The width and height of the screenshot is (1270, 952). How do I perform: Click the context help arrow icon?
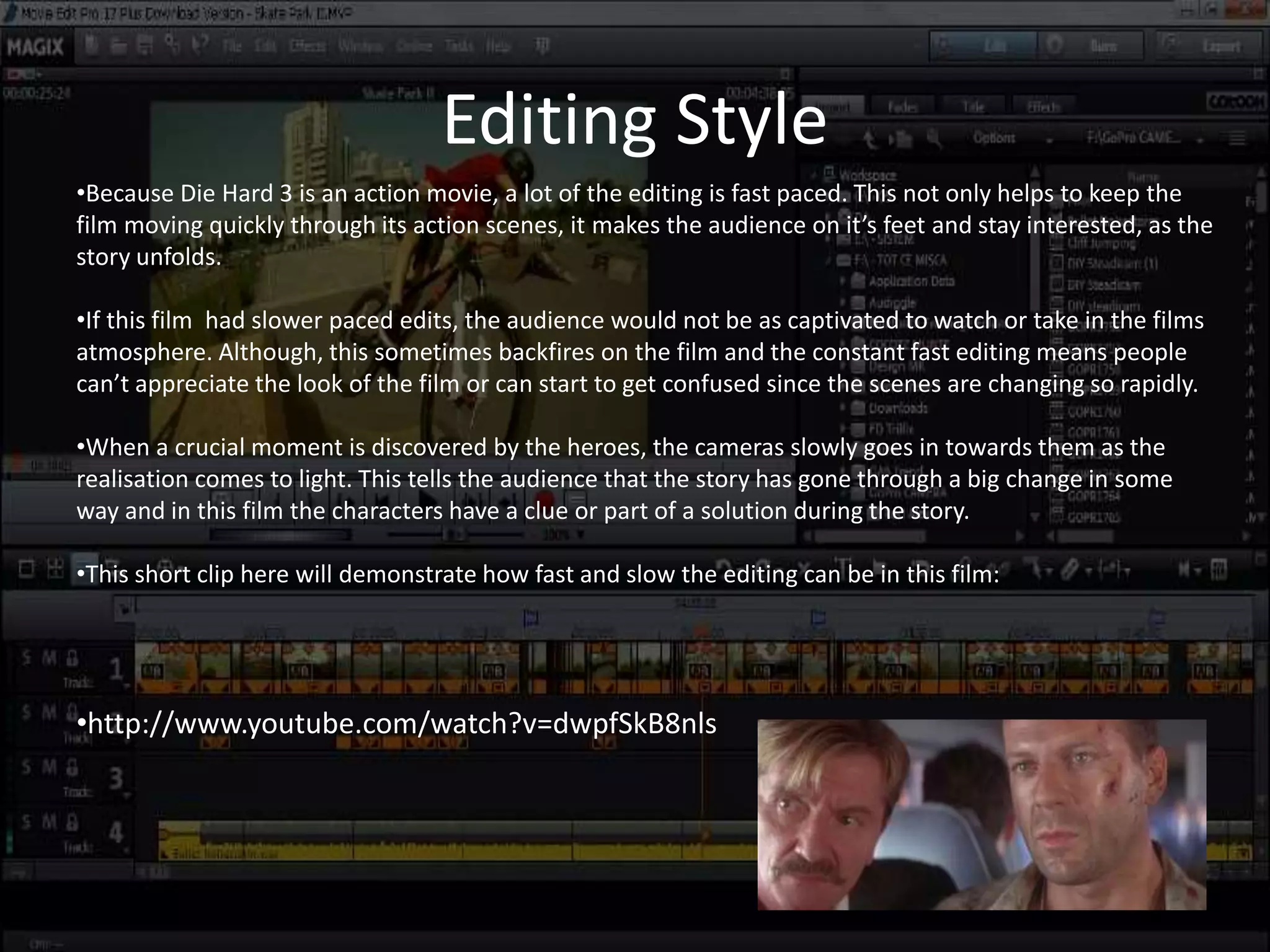pyautogui.click(x=200, y=45)
